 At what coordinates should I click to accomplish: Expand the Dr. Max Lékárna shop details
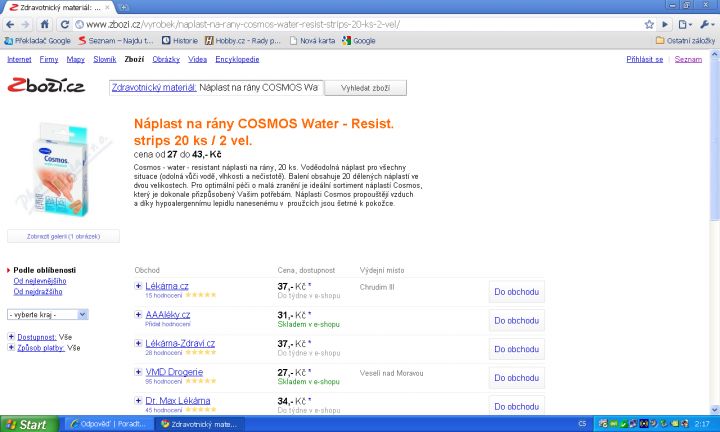[138, 400]
